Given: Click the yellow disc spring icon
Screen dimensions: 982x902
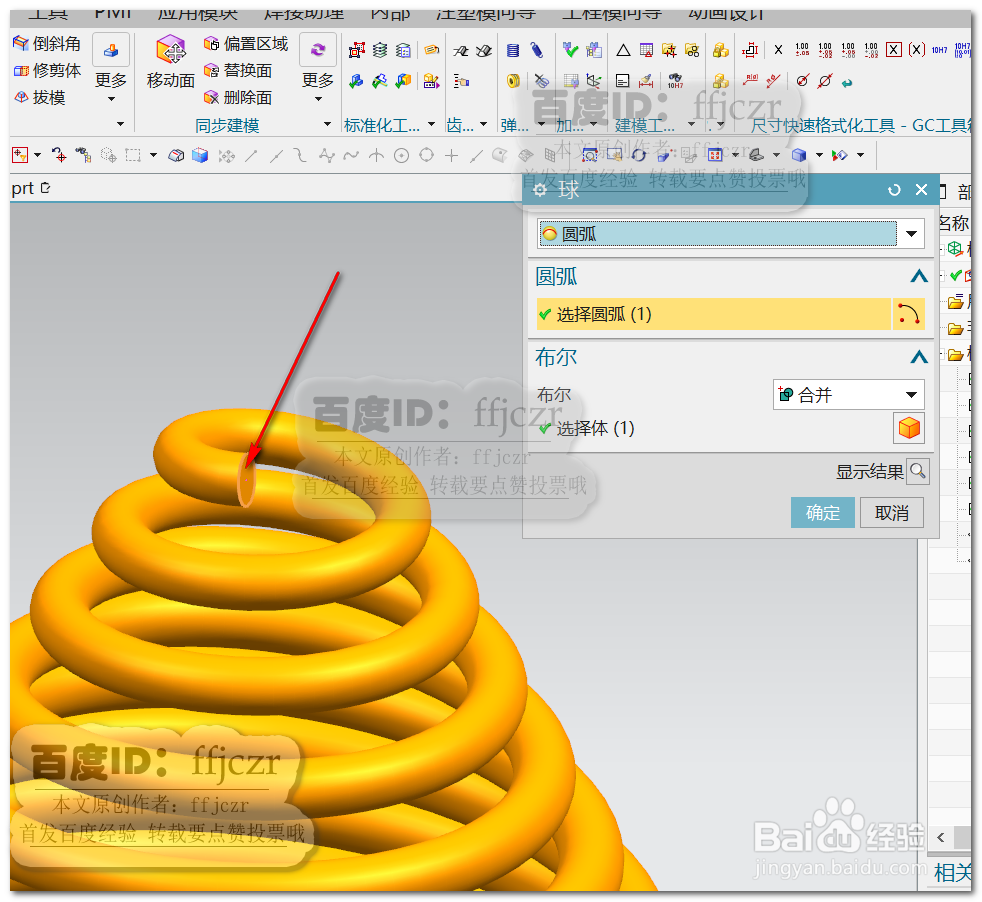Looking at the screenshot, I should pos(513,81).
